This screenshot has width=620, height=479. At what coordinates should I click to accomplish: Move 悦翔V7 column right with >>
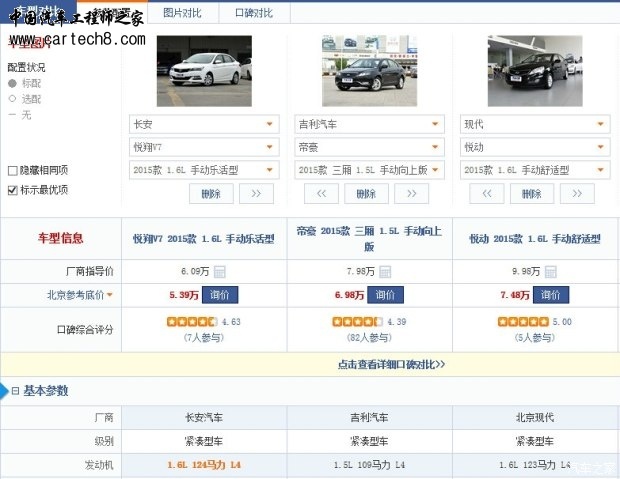coord(256,194)
